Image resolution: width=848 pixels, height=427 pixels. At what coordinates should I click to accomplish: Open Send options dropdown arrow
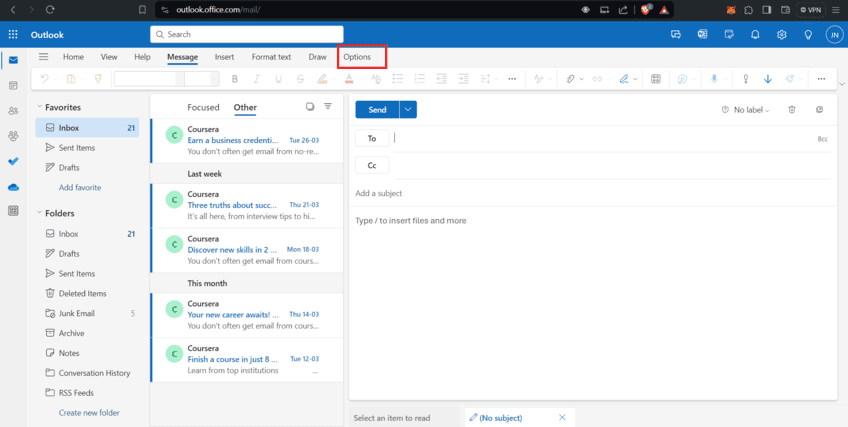[x=408, y=110]
